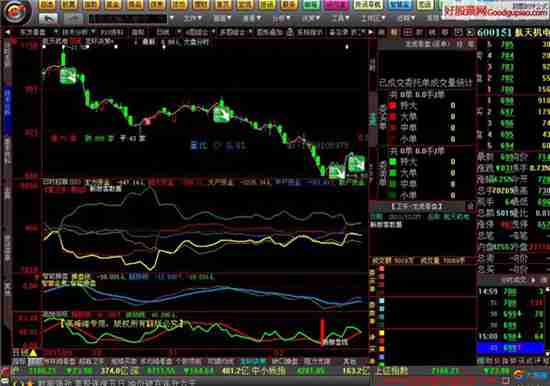
Task: Click the small figure icon before 系统指示
Action: [x=290, y=32]
